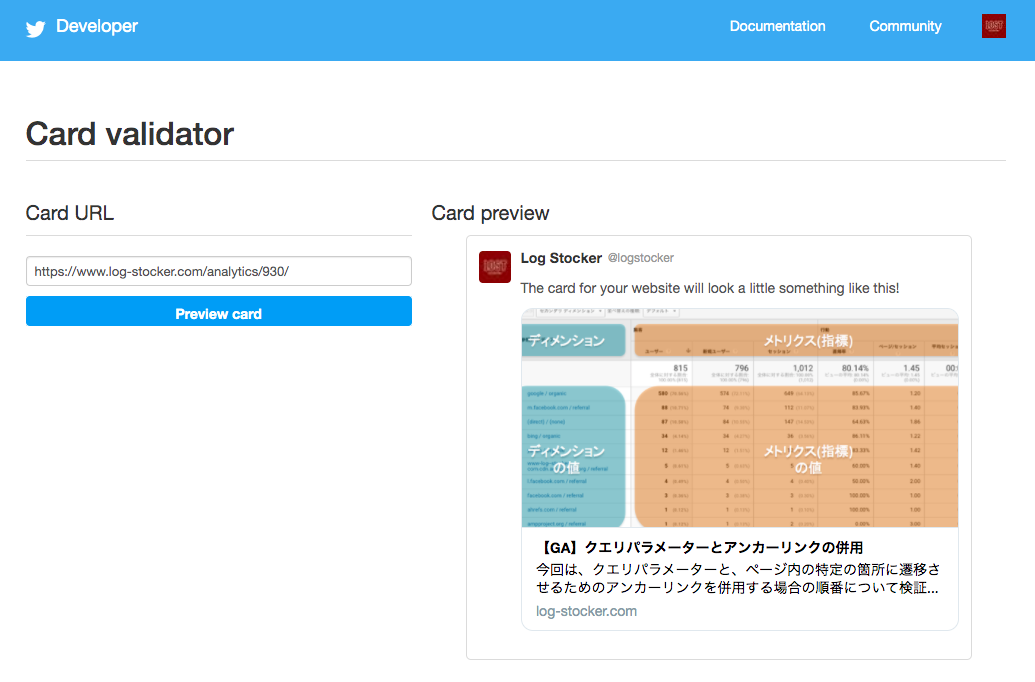Click the Card validator heading
This screenshot has width=1035, height=682.
click(x=129, y=134)
